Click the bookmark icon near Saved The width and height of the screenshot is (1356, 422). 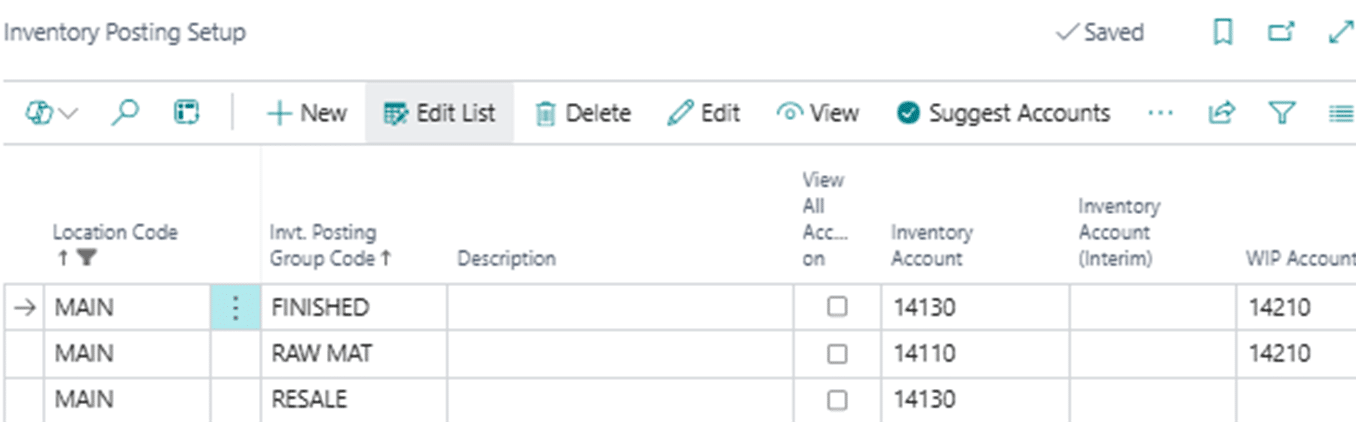point(1222,33)
